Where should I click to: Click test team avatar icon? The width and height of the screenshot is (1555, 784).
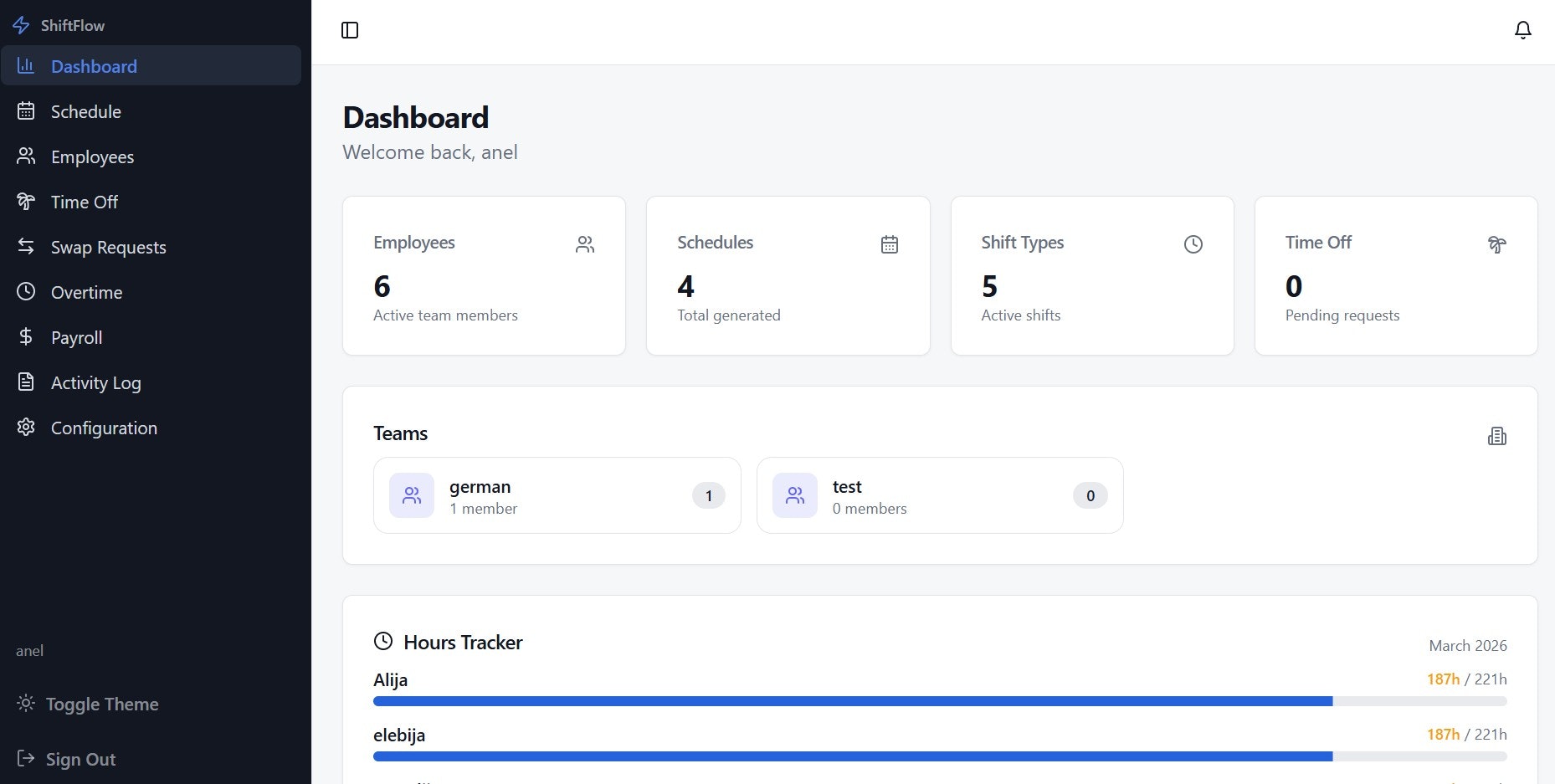pos(795,495)
